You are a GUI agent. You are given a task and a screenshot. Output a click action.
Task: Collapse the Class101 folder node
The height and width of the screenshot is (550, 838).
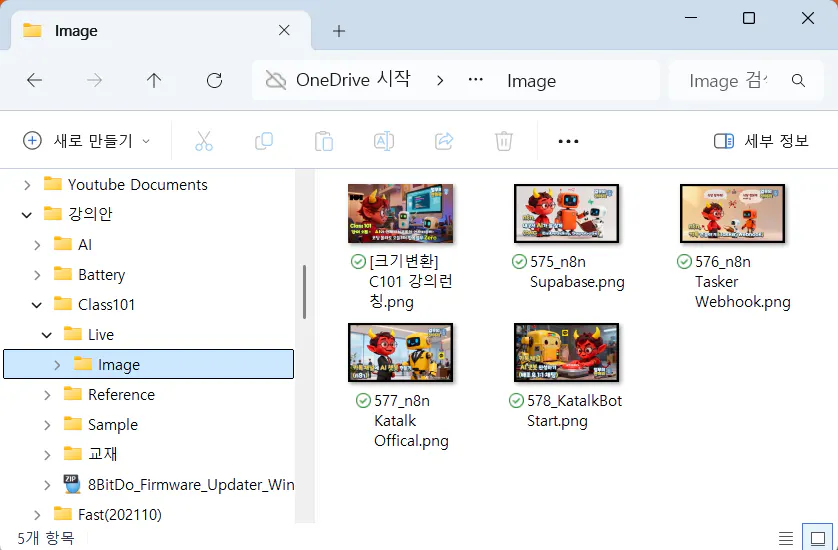(x=37, y=305)
